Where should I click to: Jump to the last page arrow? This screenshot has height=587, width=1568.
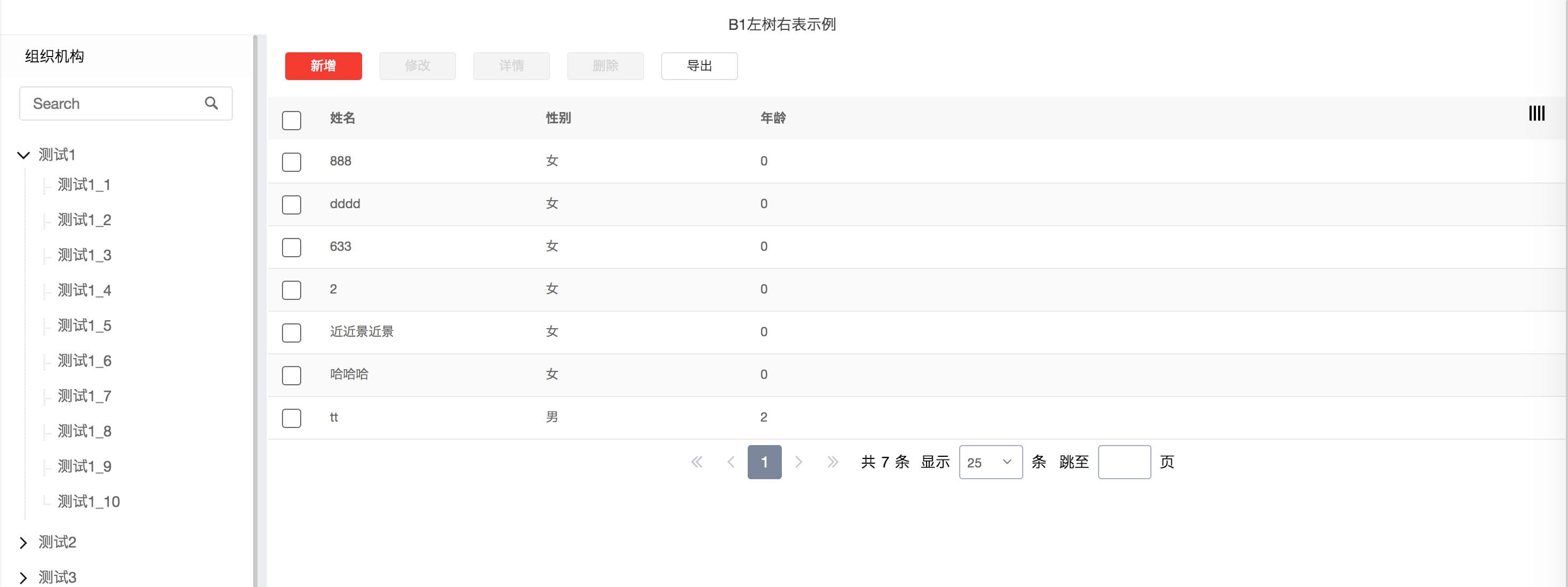(x=832, y=462)
